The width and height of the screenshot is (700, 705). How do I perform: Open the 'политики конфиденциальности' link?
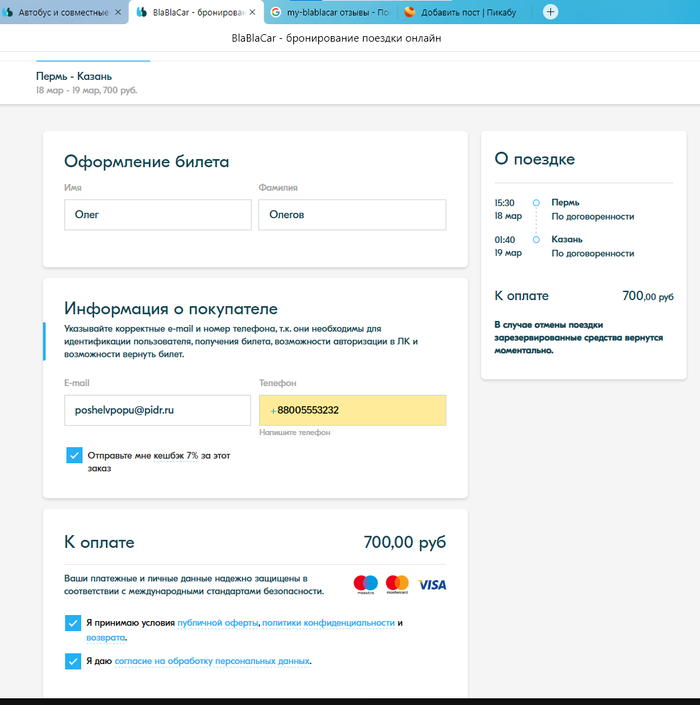coord(328,623)
